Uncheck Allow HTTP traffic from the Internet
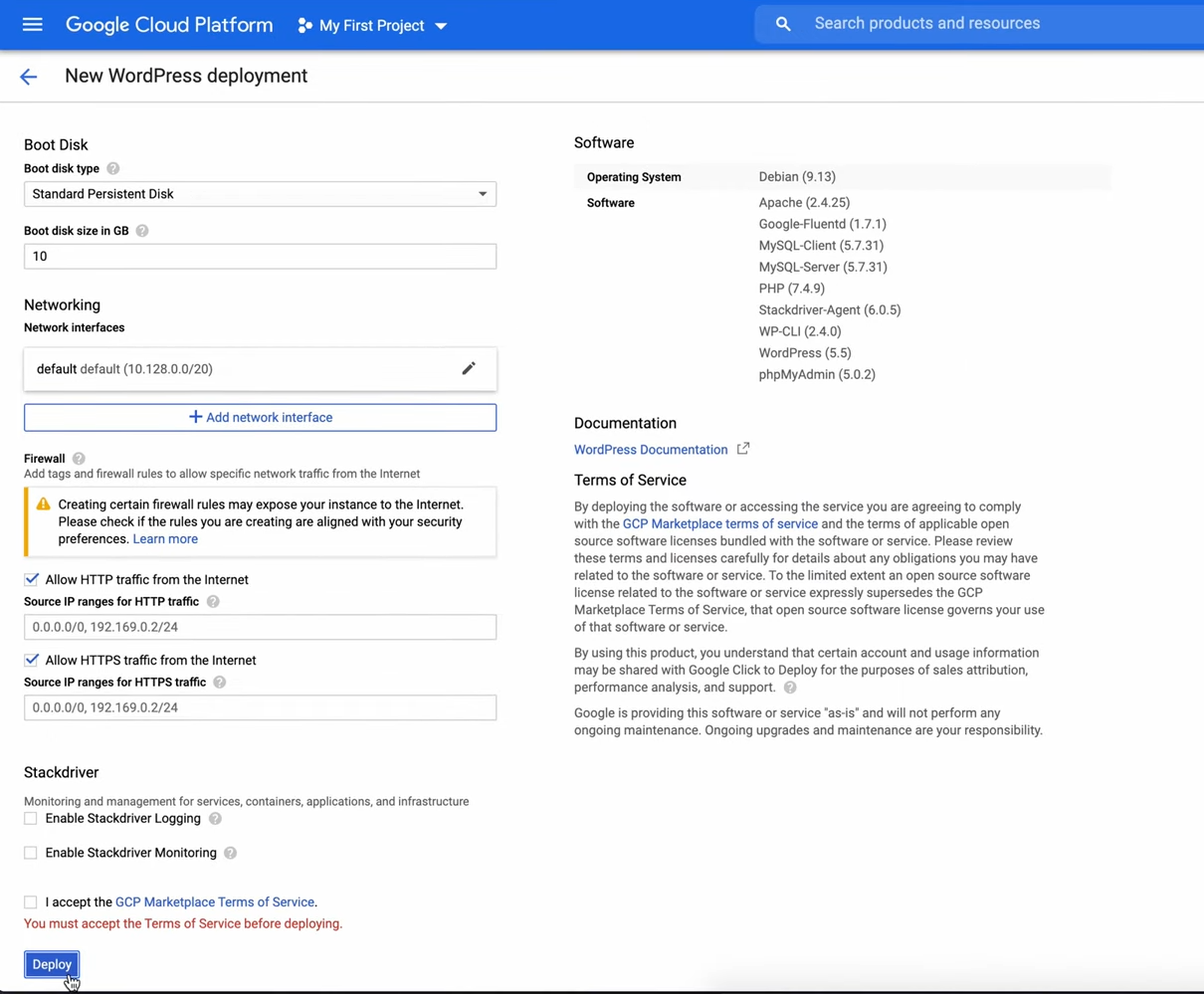 (x=32, y=579)
